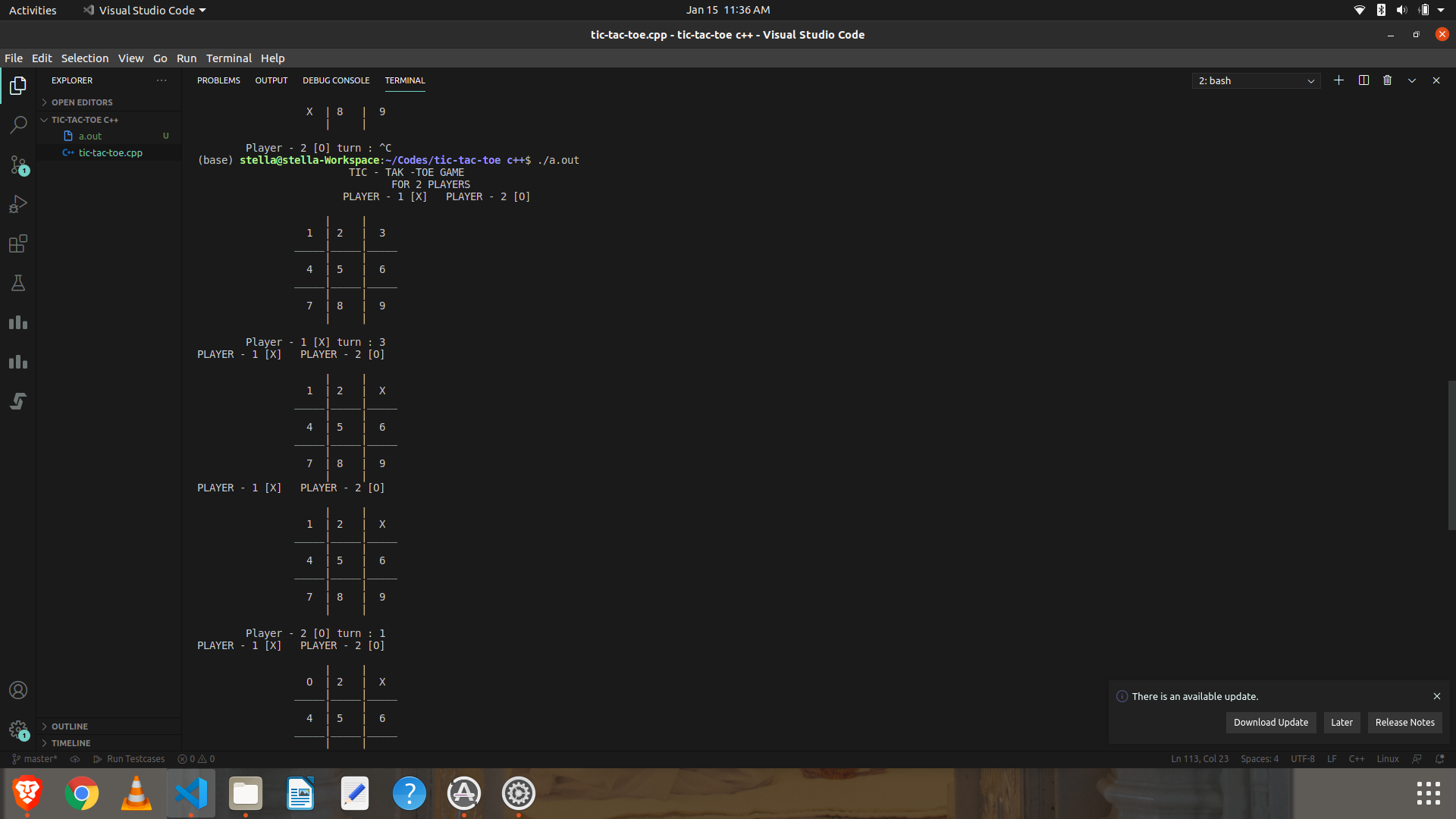Image resolution: width=1456 pixels, height=819 pixels.
Task: Expand the Timeline section
Action: (71, 743)
